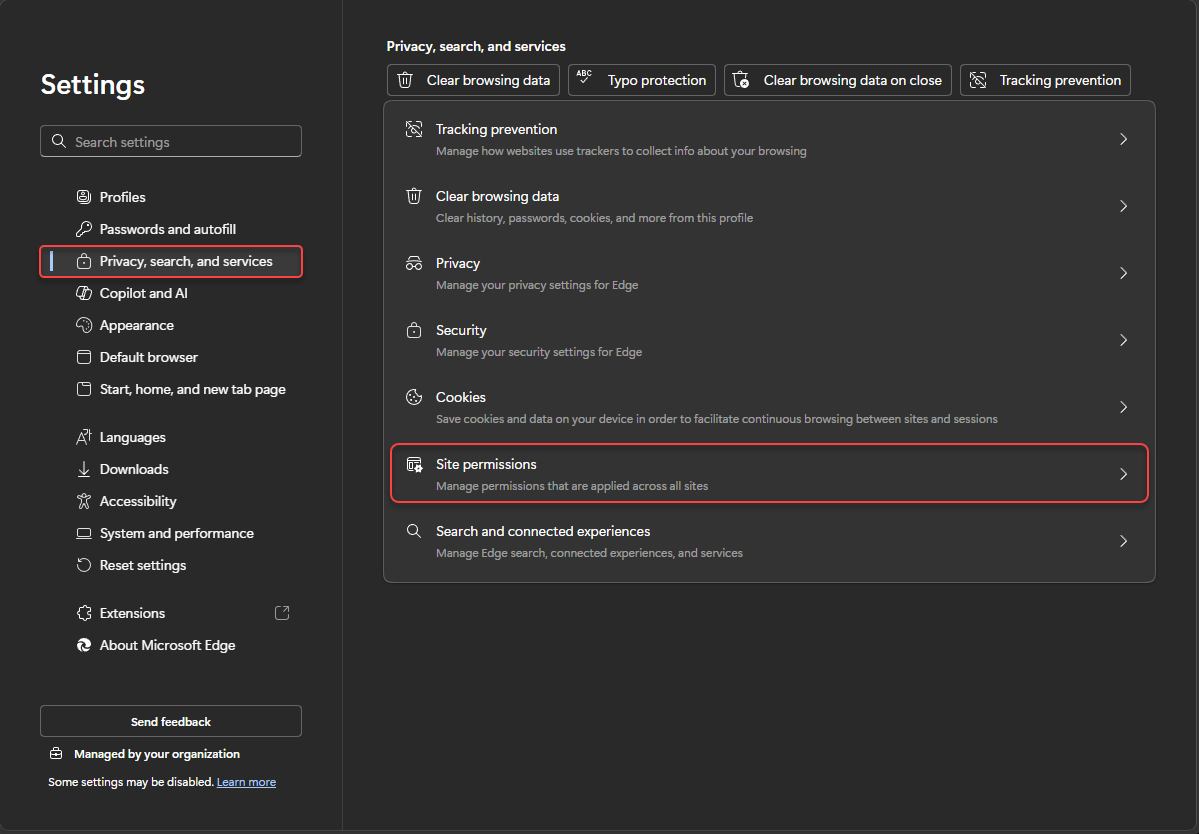
Task: Click the Default browser icon
Action: point(84,358)
